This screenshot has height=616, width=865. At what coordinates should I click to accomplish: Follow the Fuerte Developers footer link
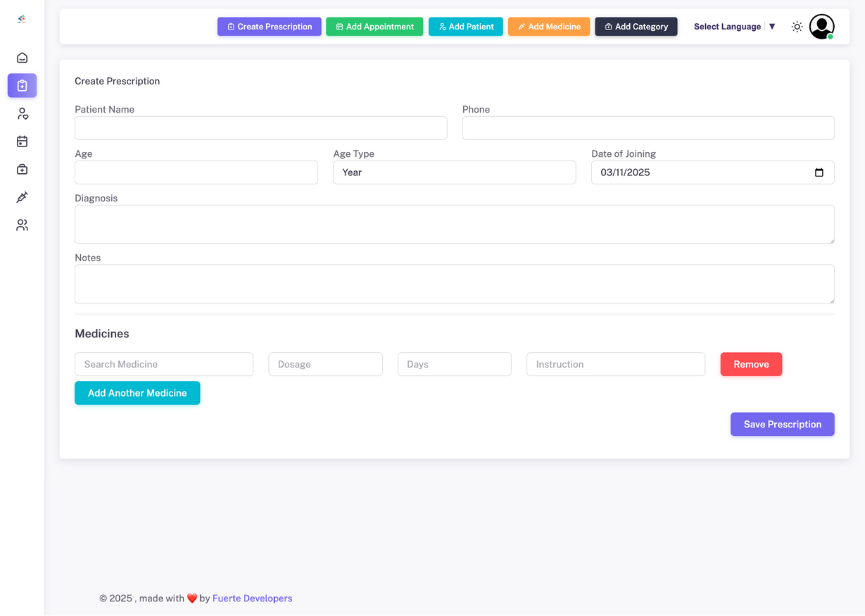[252, 598]
